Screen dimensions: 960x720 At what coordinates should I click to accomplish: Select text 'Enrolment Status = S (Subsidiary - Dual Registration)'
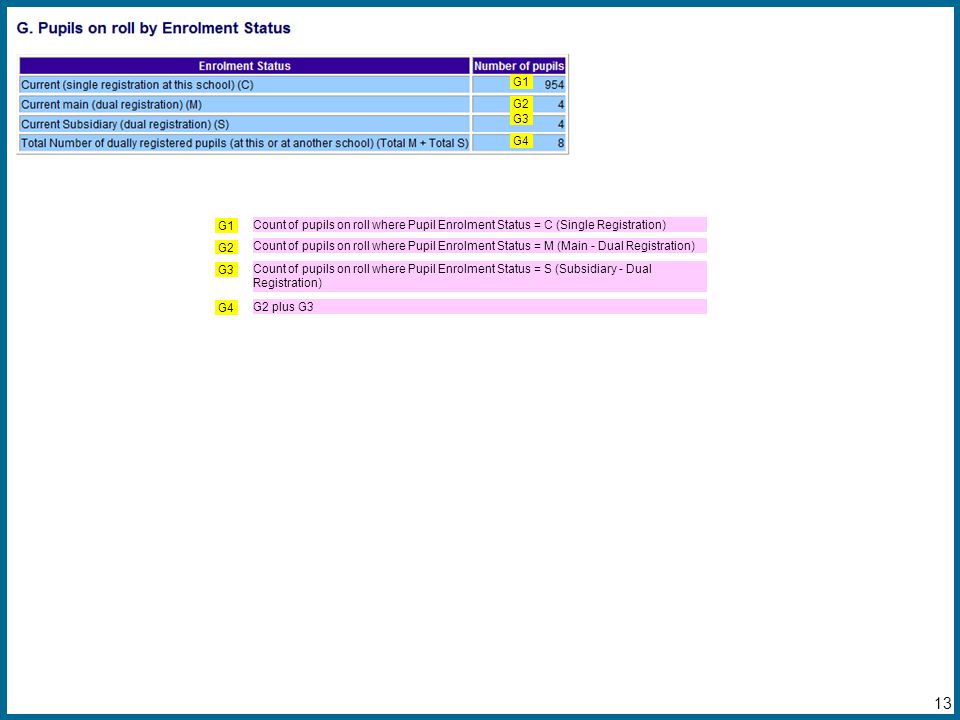coord(452,276)
